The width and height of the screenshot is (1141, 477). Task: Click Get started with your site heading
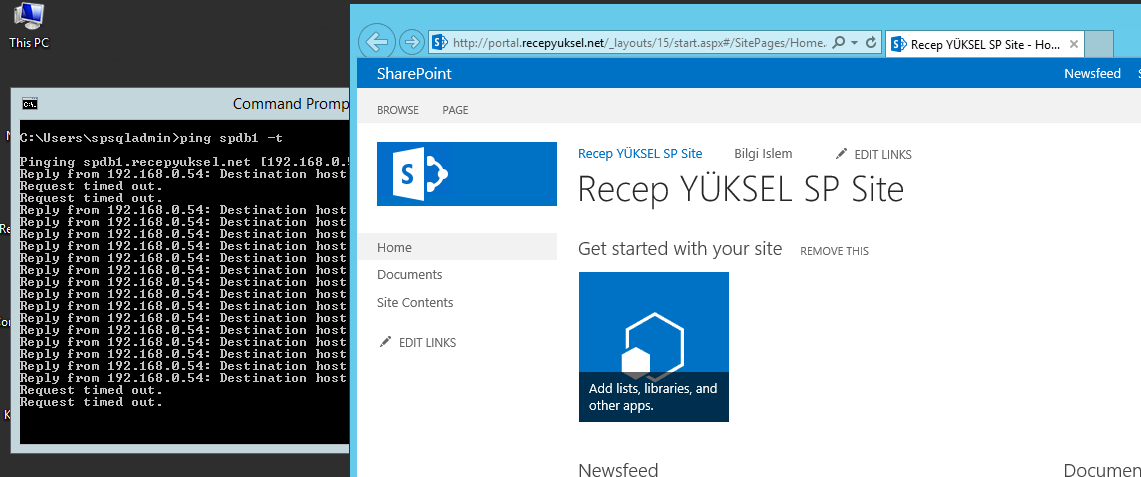pos(680,249)
